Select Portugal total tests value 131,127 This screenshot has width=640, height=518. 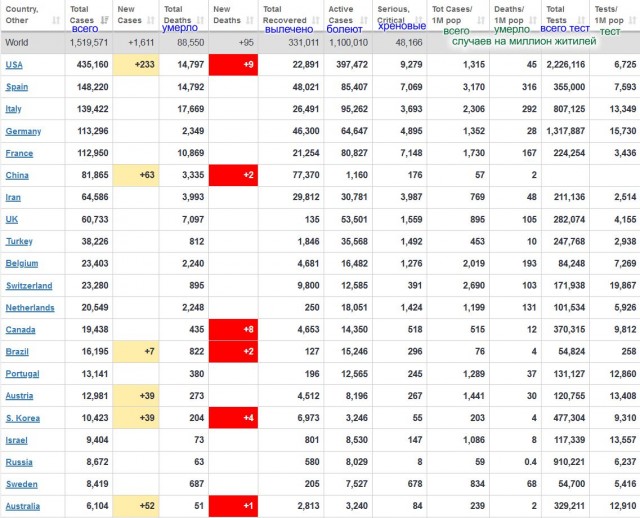coord(569,374)
